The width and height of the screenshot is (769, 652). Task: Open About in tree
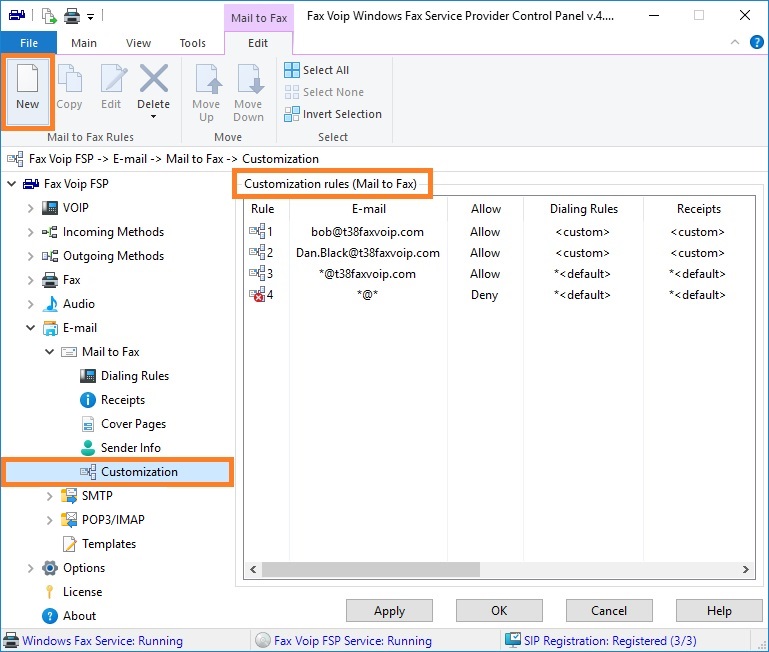pos(79,616)
